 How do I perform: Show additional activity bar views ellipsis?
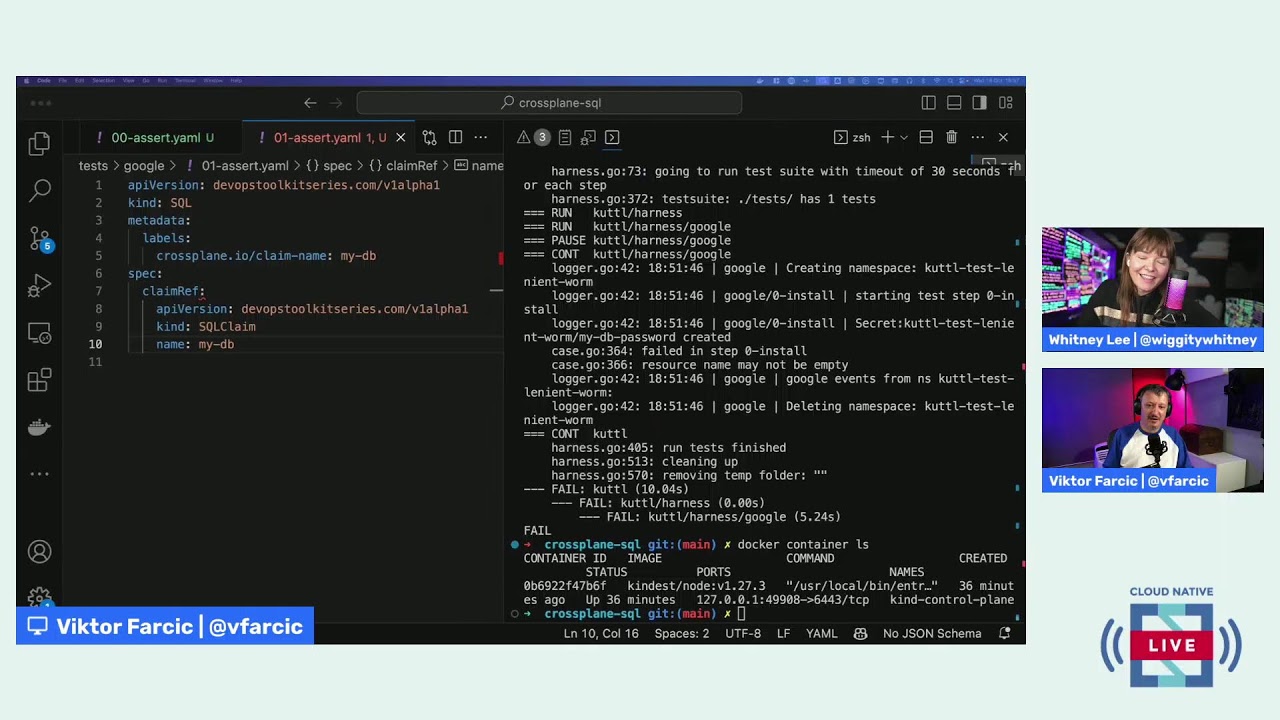click(x=39, y=474)
